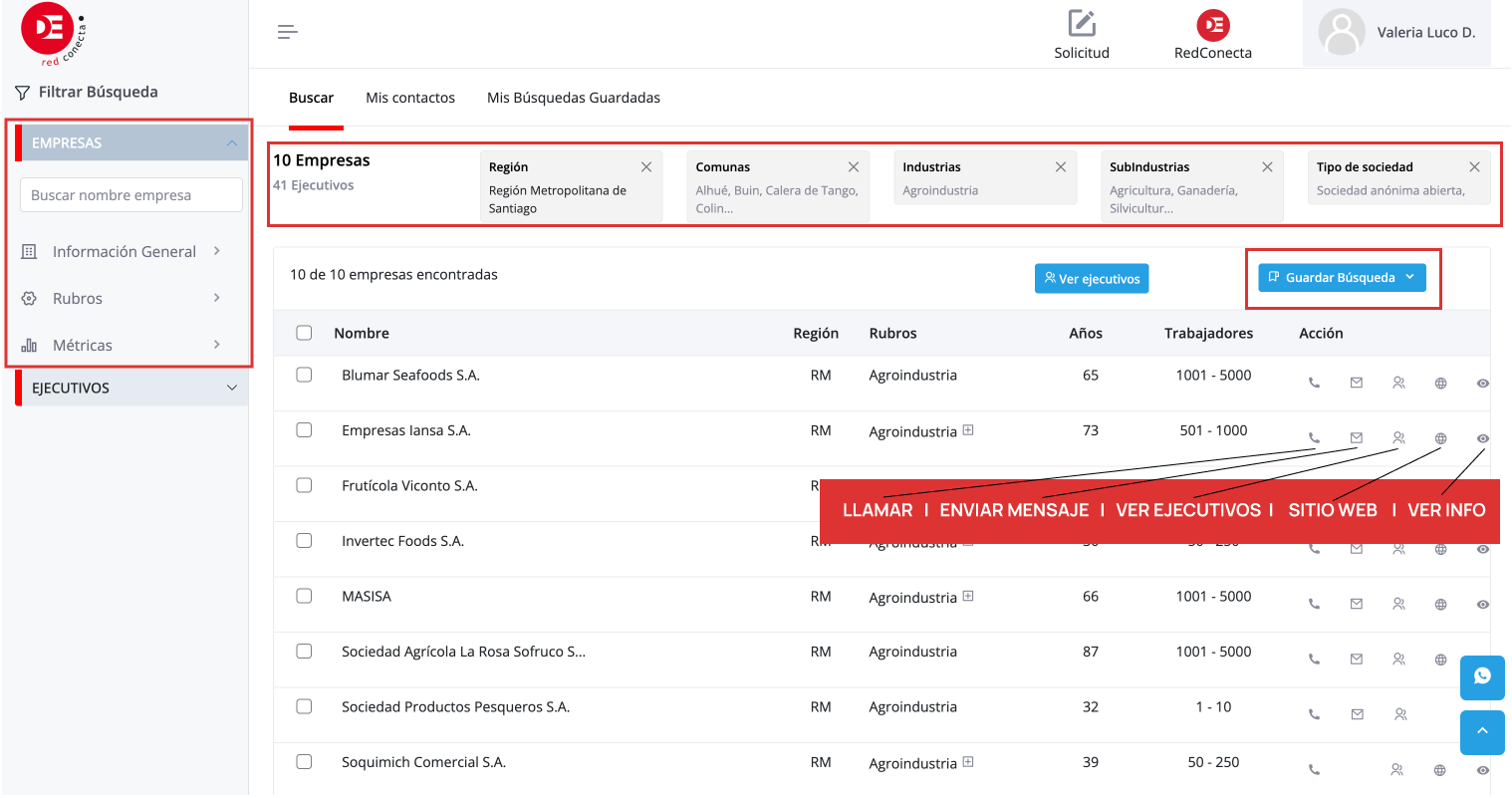Expand rubros plus for Soquimich Comercial
Screen dimensions: 1512x798
click(968, 762)
